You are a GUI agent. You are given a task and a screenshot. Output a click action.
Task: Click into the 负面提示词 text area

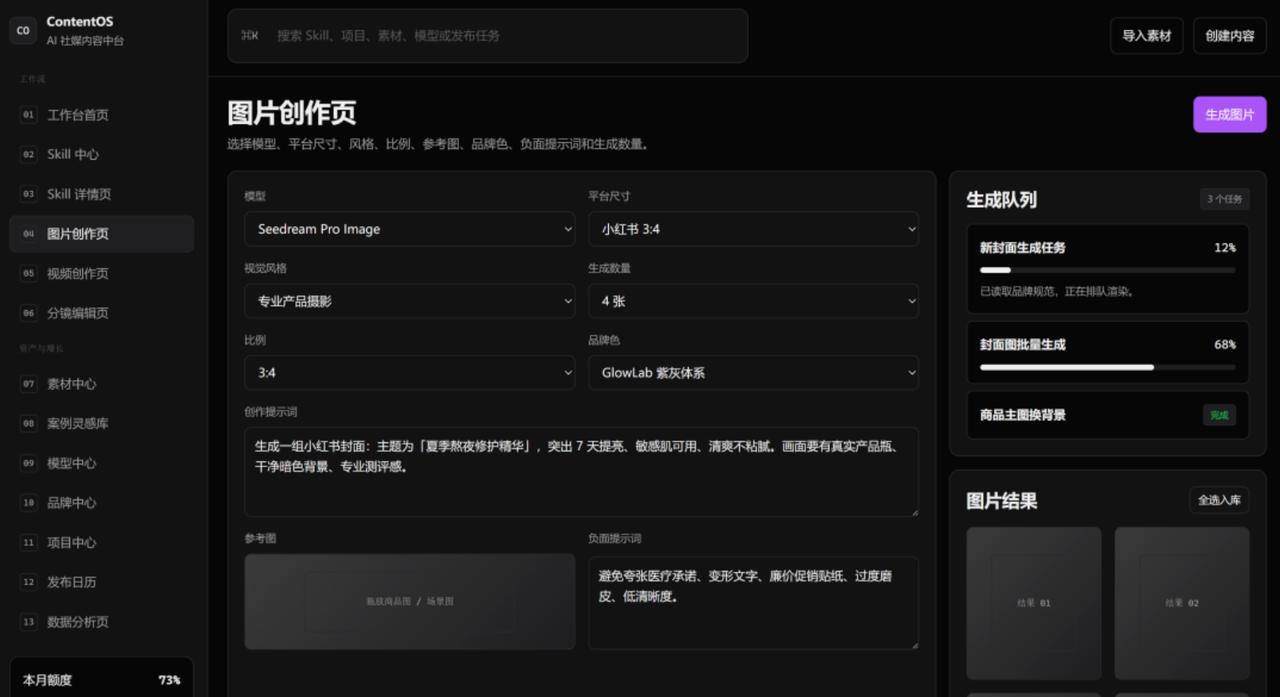tap(753, 603)
